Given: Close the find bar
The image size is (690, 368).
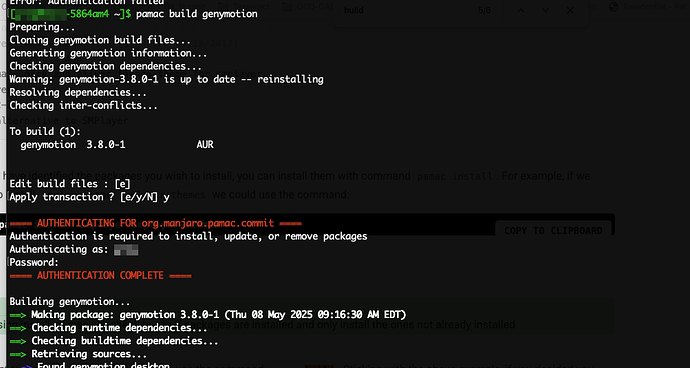Looking at the screenshot, I should click(x=570, y=10).
